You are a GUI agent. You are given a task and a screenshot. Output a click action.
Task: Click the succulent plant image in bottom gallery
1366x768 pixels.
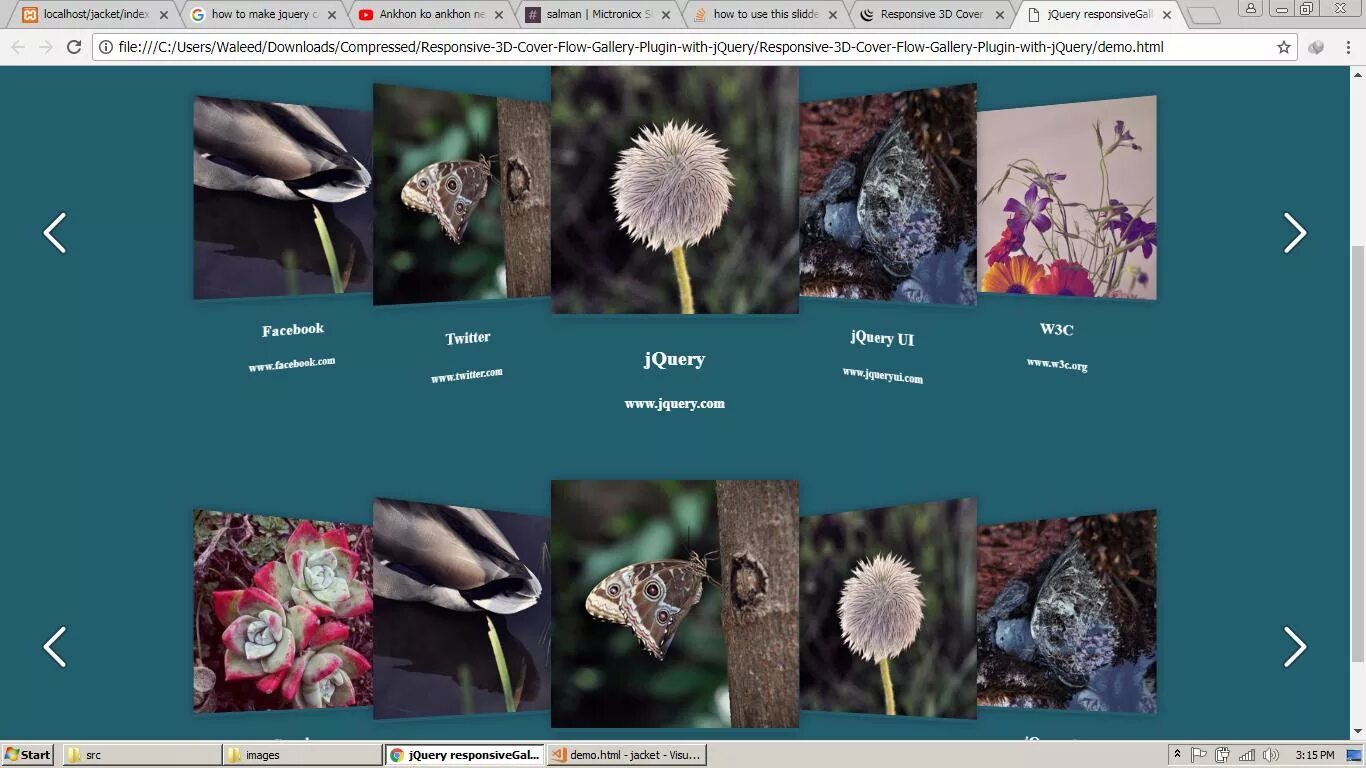(x=283, y=612)
